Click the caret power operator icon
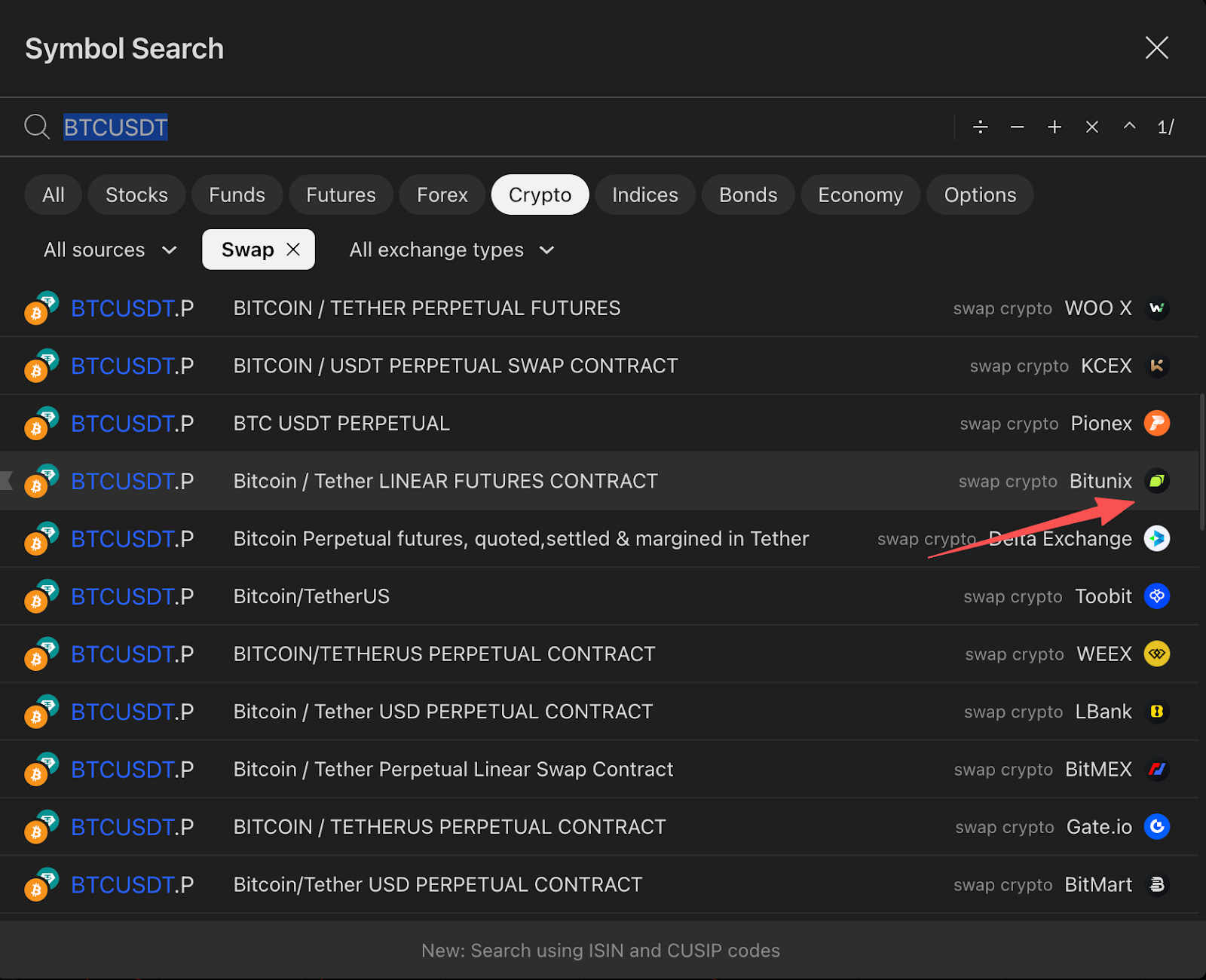The width and height of the screenshot is (1206, 980). (x=1129, y=126)
